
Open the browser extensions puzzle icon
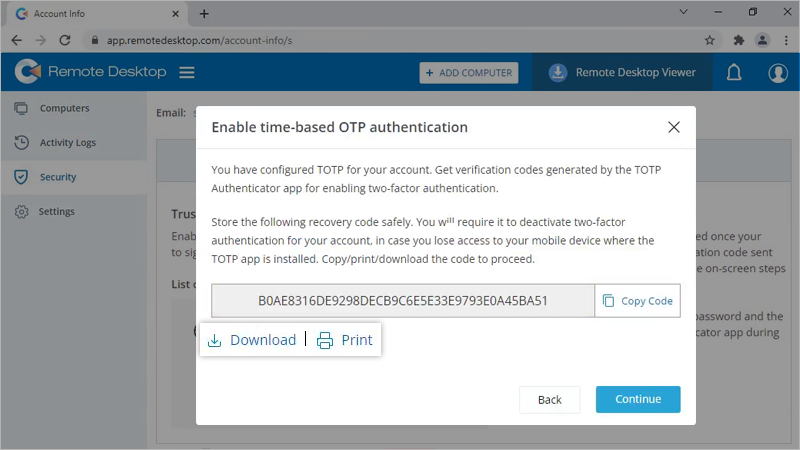(x=738, y=40)
